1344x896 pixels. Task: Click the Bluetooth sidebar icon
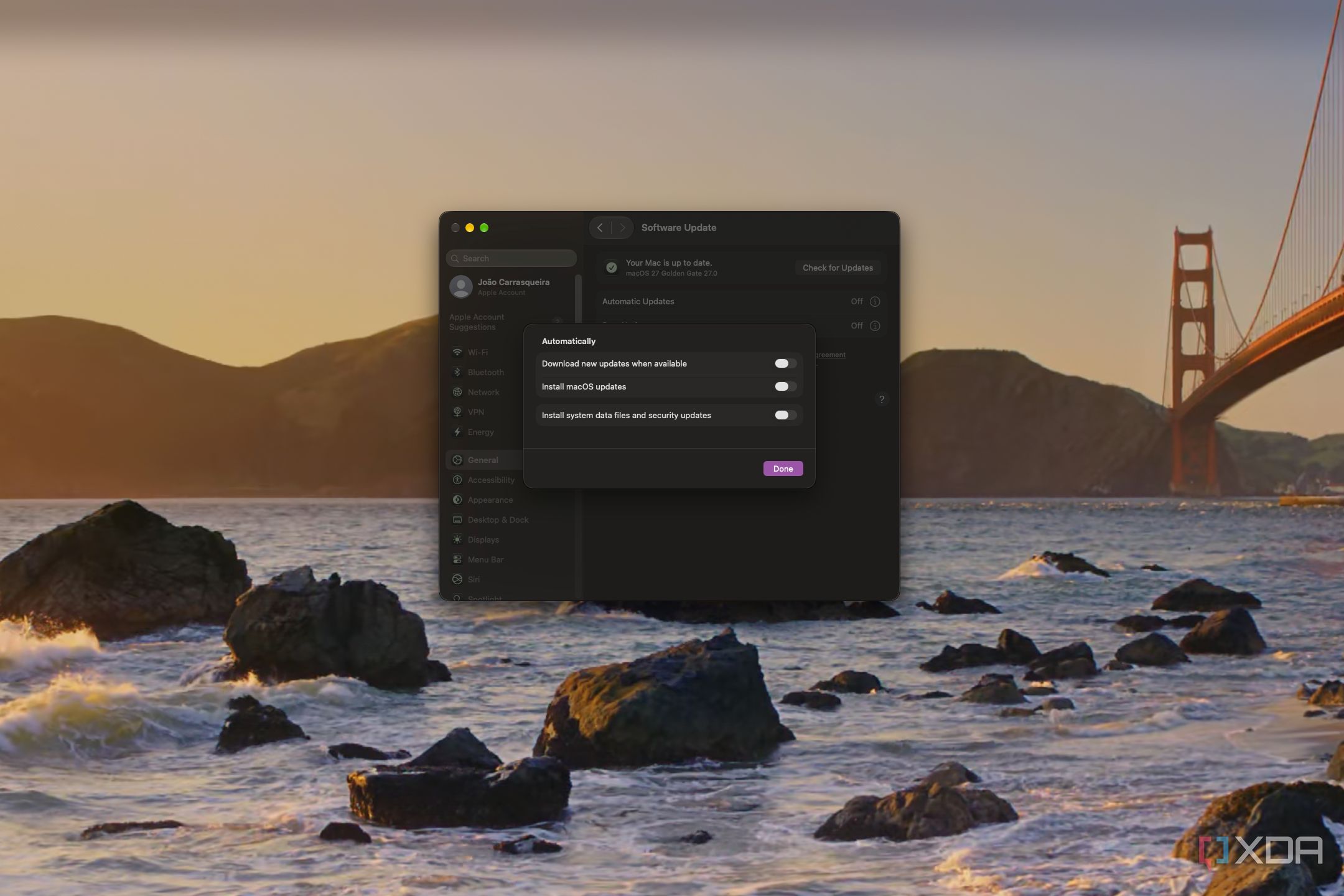coord(457,372)
